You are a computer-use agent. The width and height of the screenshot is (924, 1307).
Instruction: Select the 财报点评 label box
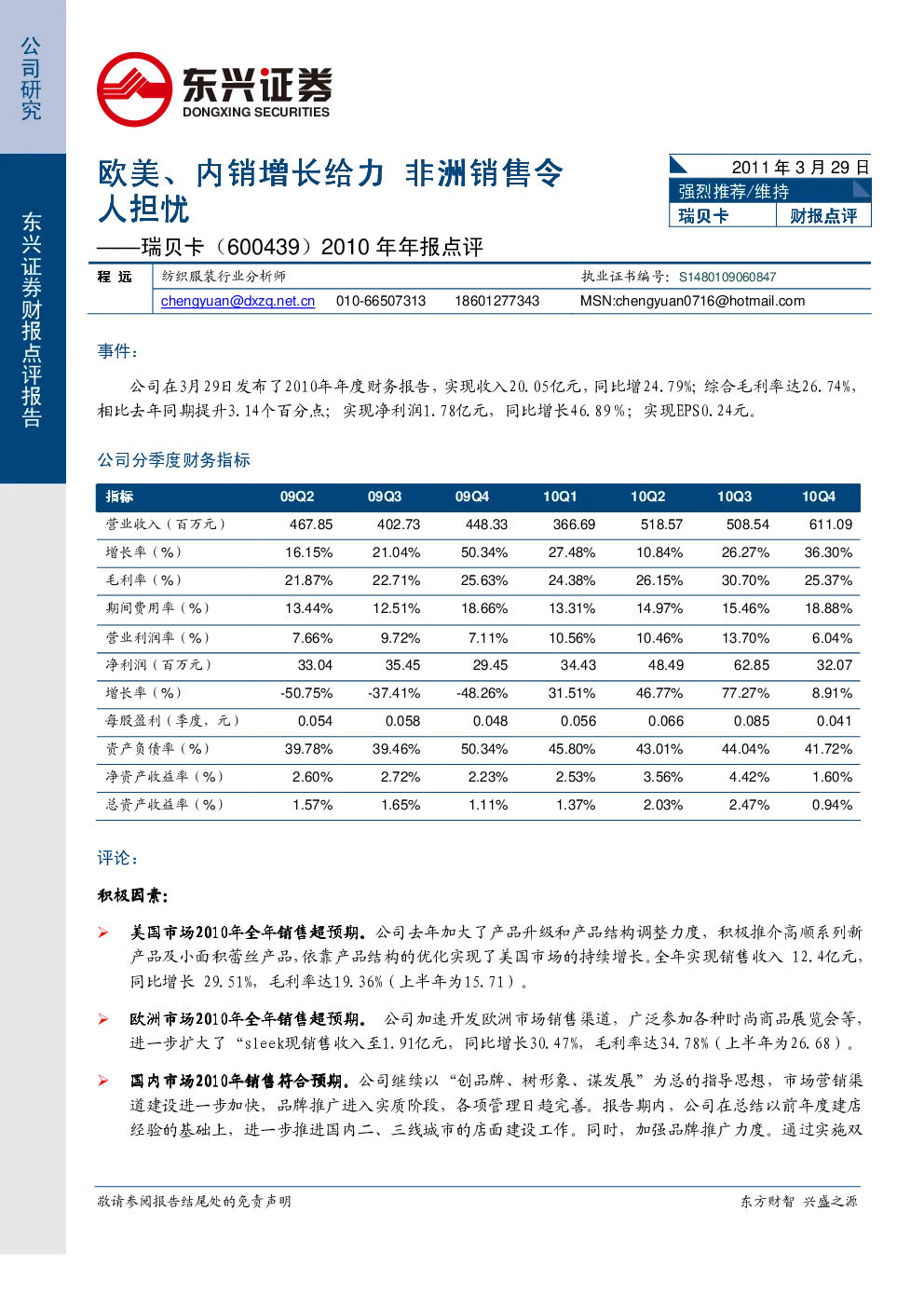pos(823,216)
